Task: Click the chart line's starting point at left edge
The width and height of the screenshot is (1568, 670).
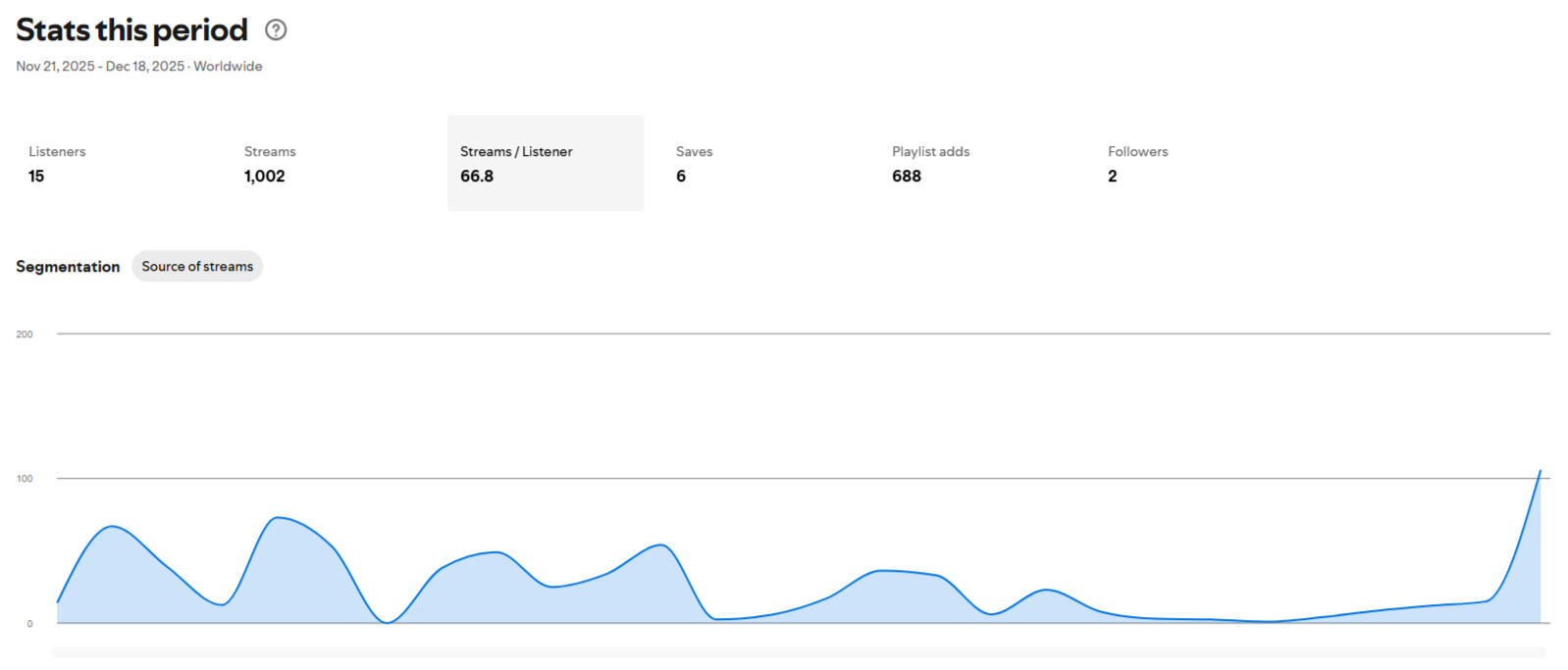Action: 58,601
